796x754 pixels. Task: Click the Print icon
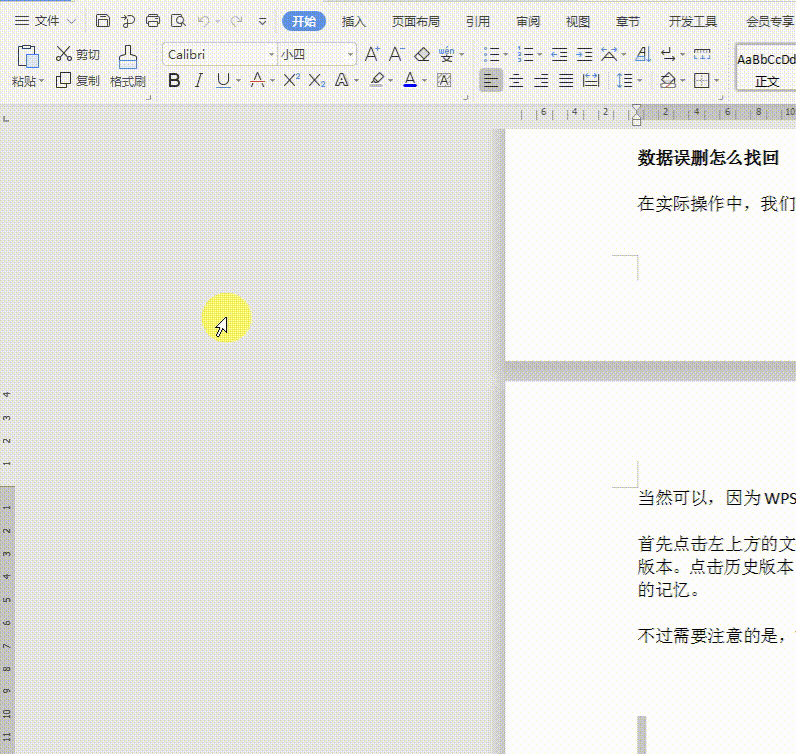coord(153,21)
